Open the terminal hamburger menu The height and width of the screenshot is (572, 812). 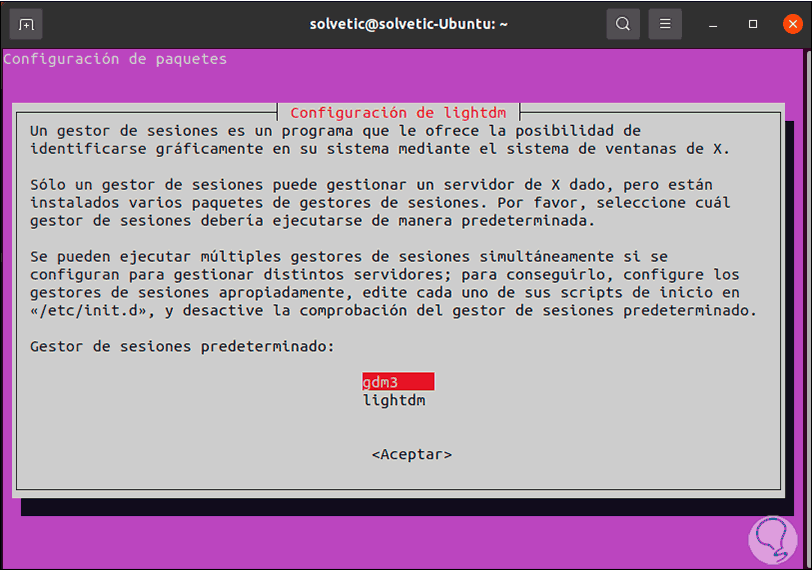point(665,24)
